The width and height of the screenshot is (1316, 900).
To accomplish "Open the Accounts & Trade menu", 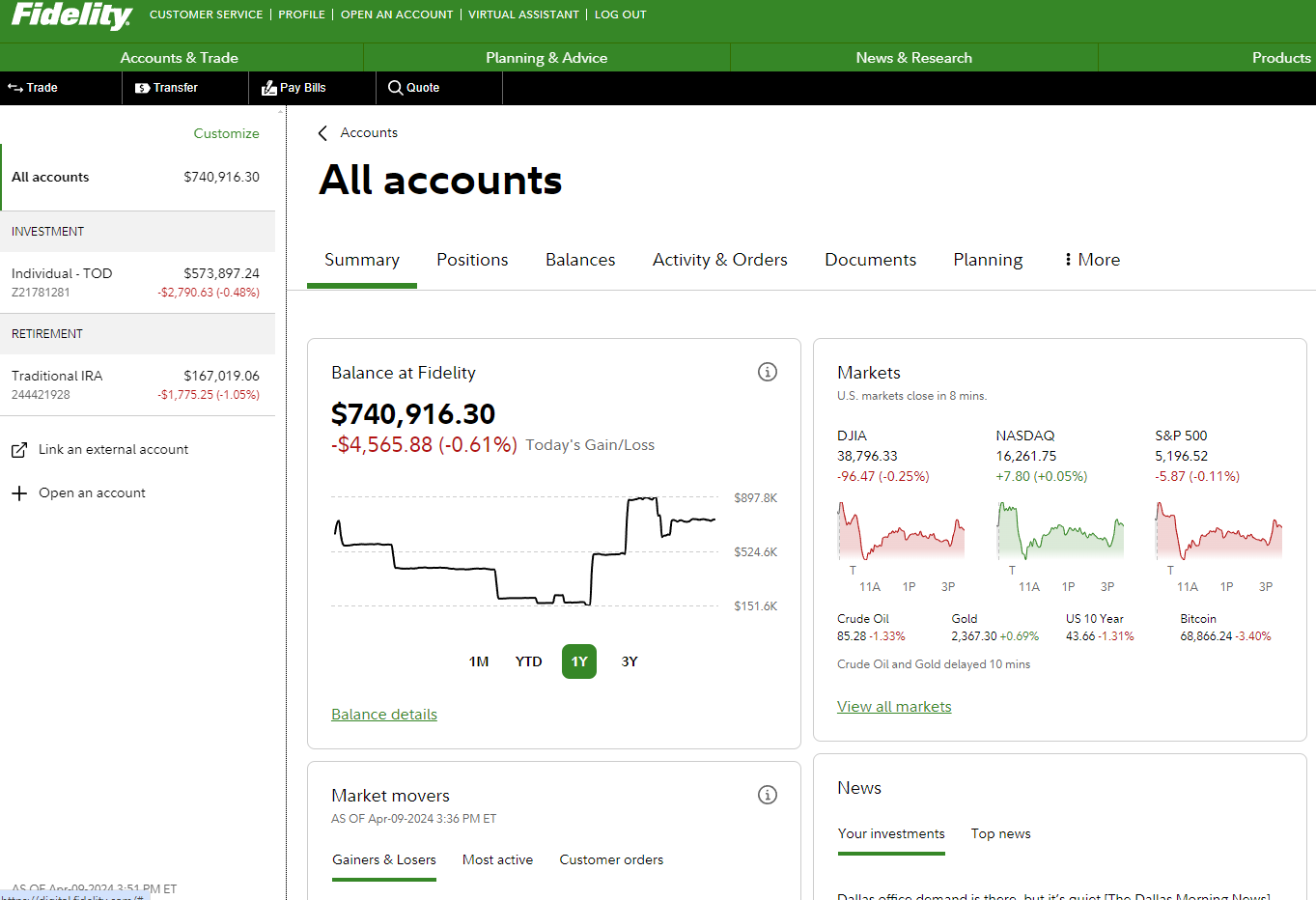I will (180, 58).
